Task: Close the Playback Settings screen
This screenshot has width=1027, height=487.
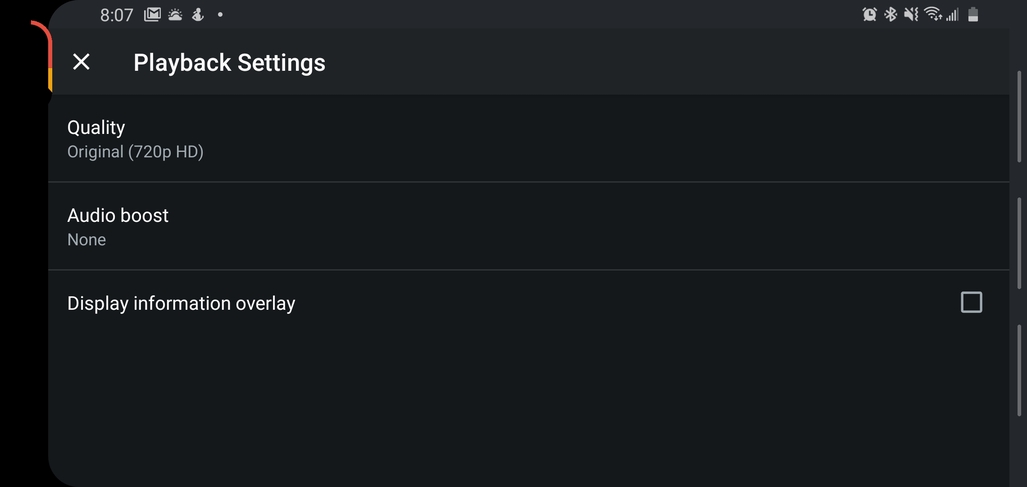Action: [82, 62]
